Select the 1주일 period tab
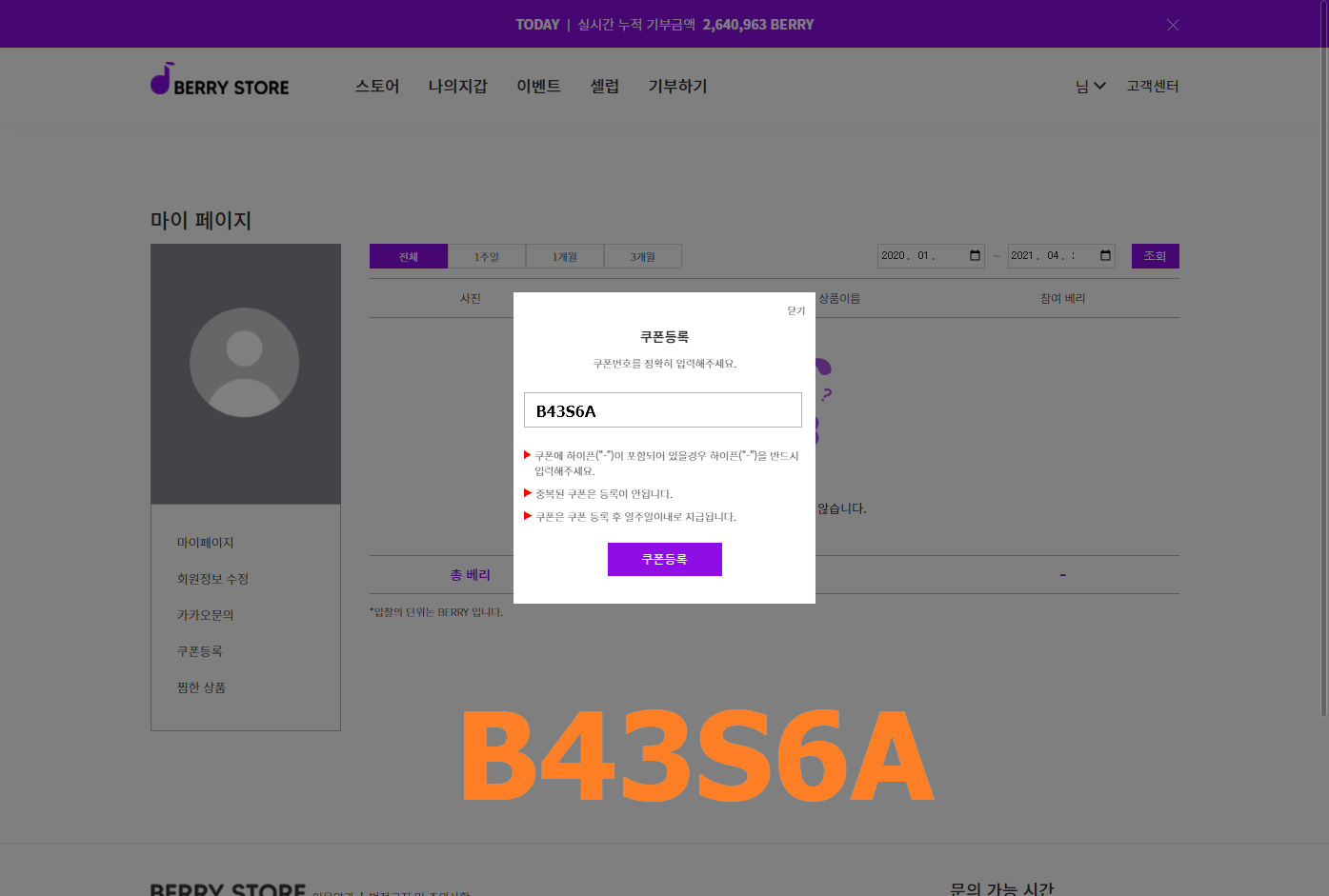 pos(487,256)
